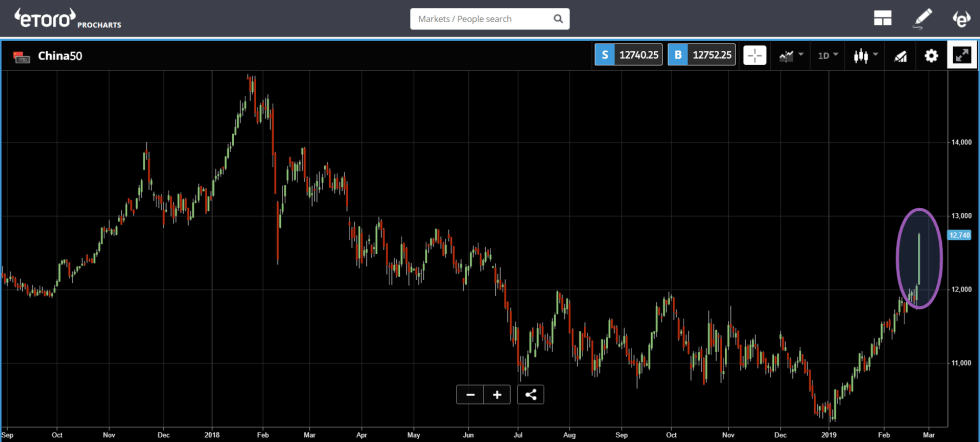Open the 1D timeframe dropdown
Viewport: 980px width, 442px height.
[x=828, y=56]
